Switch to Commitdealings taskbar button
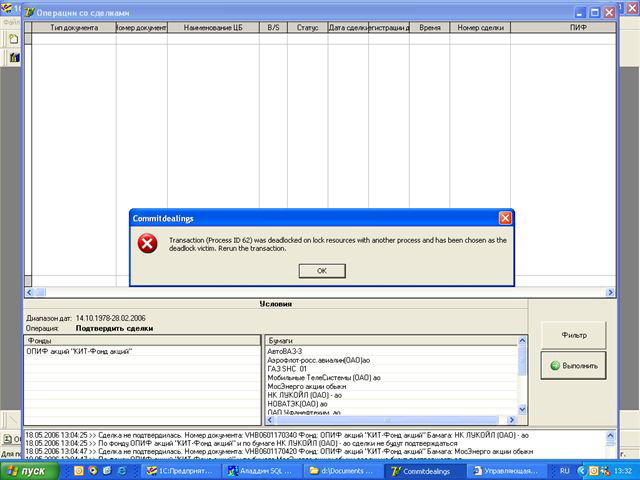The width and height of the screenshot is (640, 480). [x=424, y=471]
